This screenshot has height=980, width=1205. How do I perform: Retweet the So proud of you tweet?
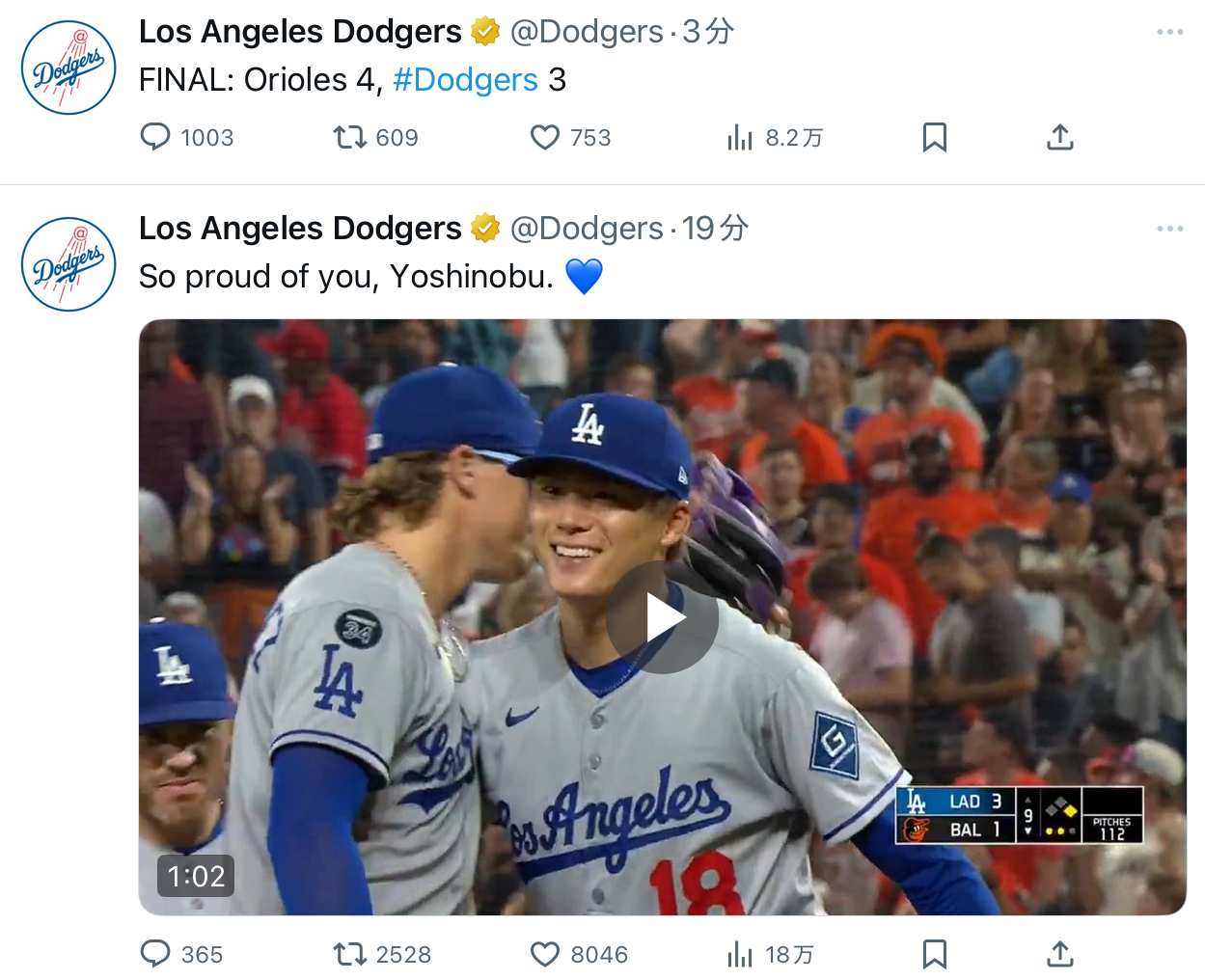349,954
